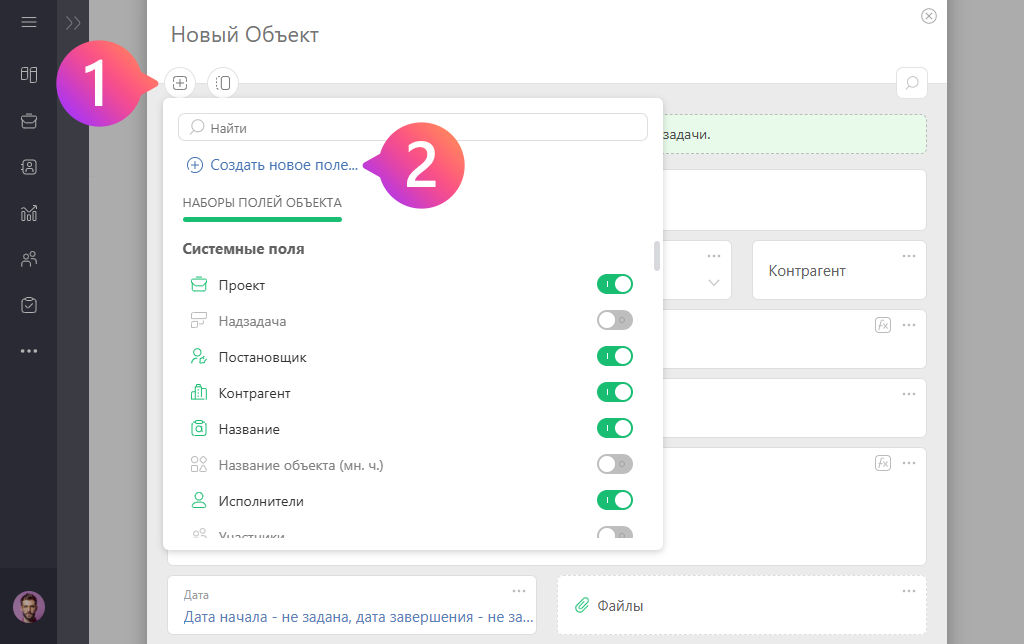Turn off the Исполнители toggle
This screenshot has height=644, width=1024.
pyautogui.click(x=615, y=500)
